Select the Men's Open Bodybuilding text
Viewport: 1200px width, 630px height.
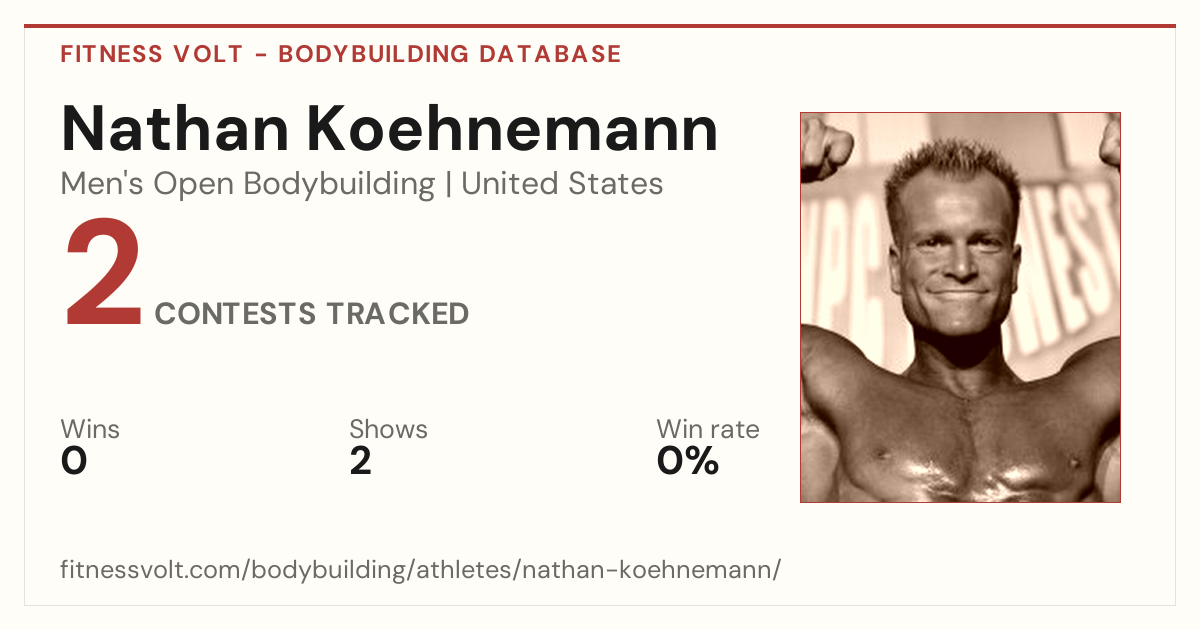click(248, 184)
